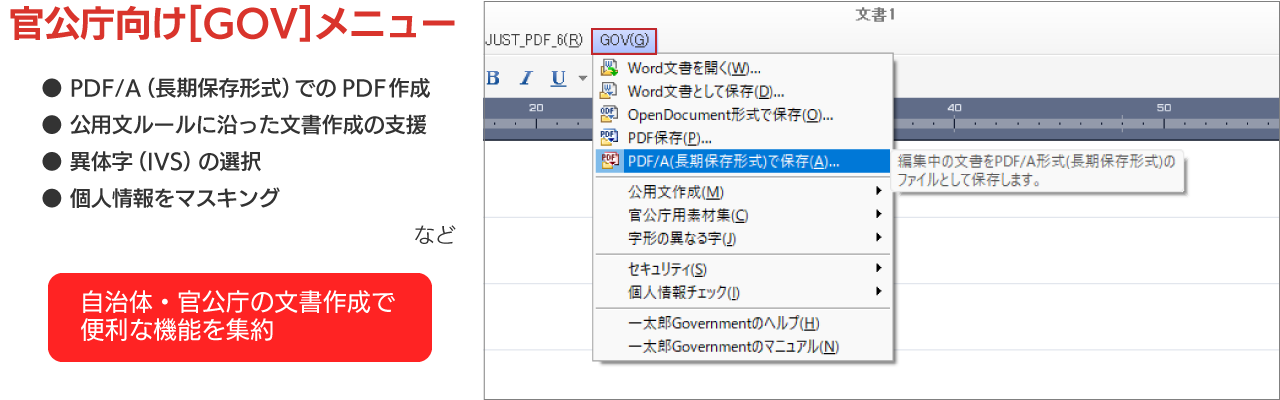Toggle Italic formatting button
The image size is (1280, 400).
(526, 78)
